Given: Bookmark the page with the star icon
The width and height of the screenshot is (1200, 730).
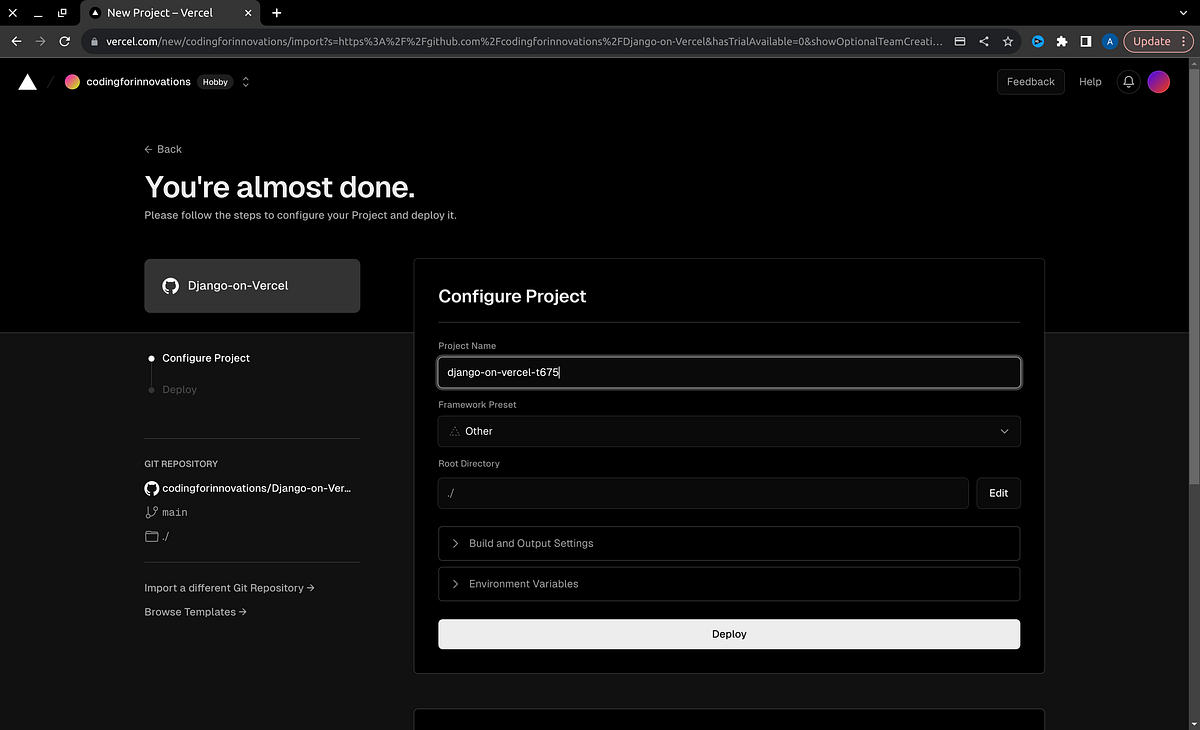Looking at the screenshot, I should (1008, 41).
